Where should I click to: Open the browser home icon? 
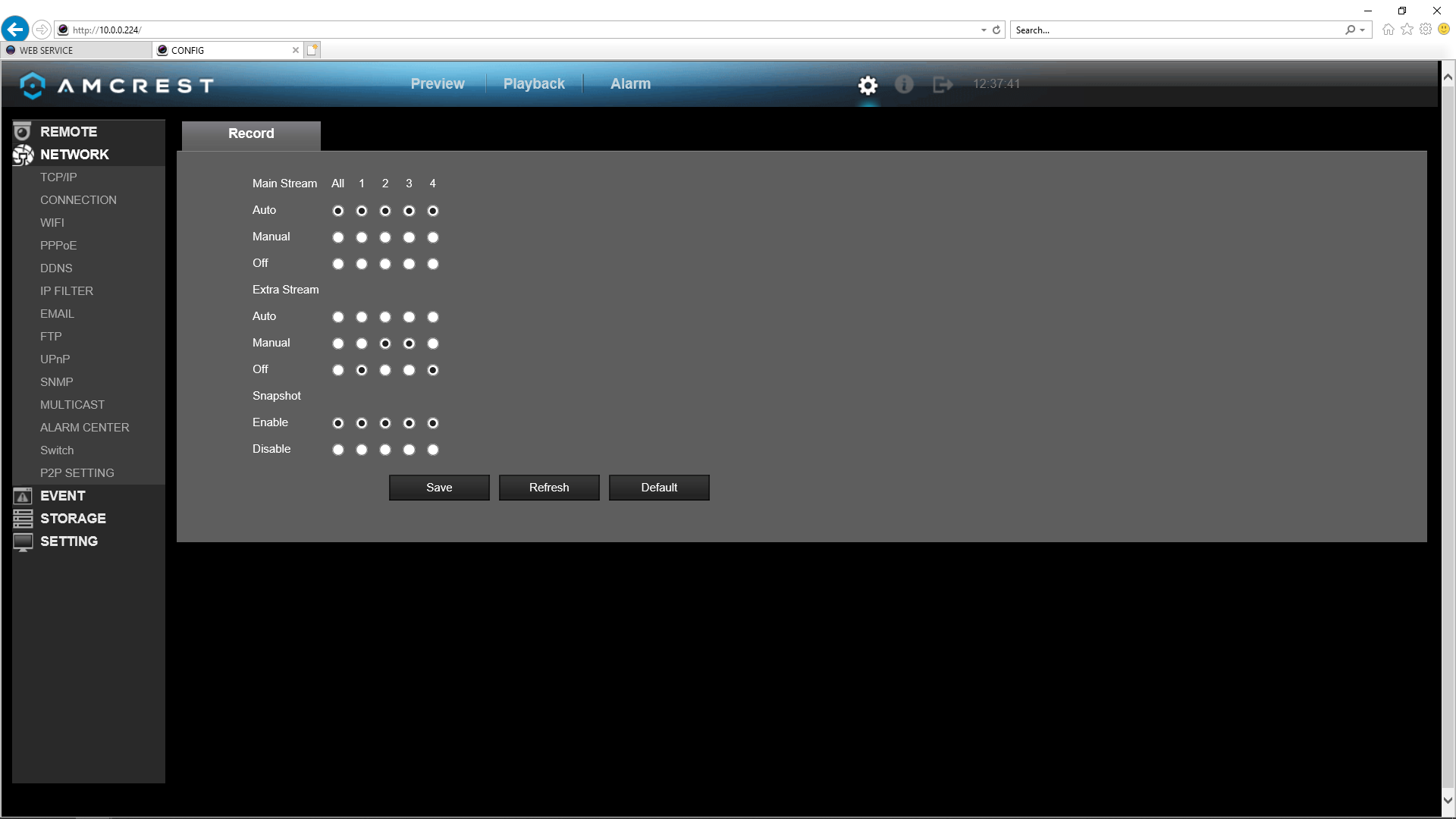coord(1389,30)
